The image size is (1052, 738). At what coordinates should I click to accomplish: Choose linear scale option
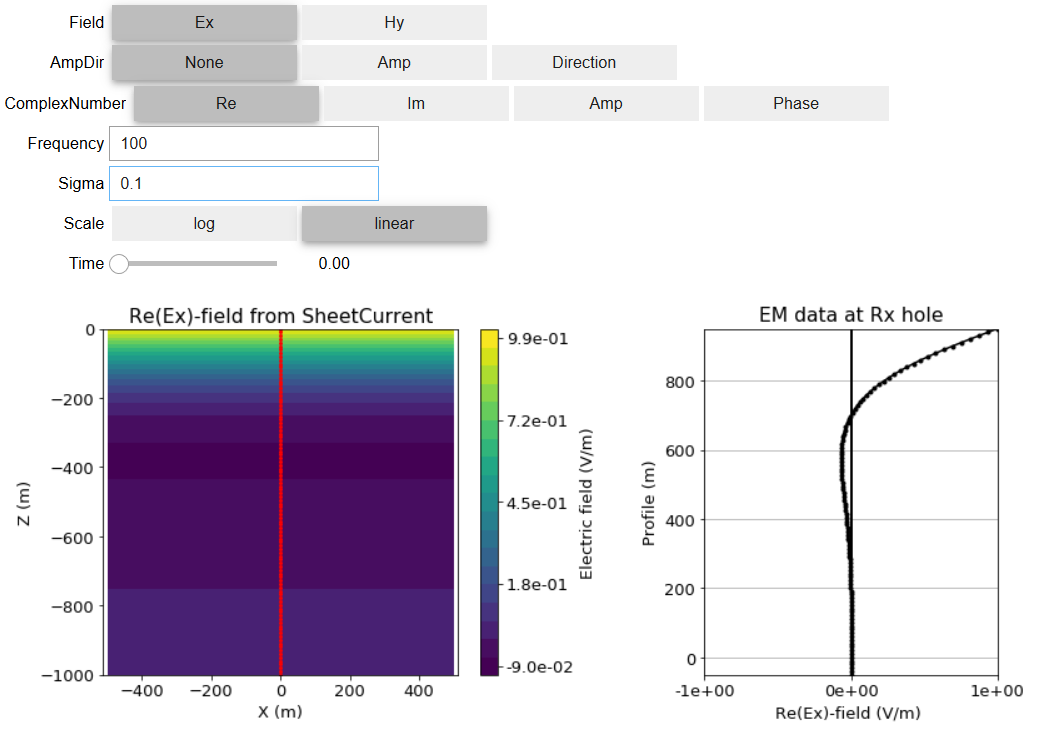394,224
